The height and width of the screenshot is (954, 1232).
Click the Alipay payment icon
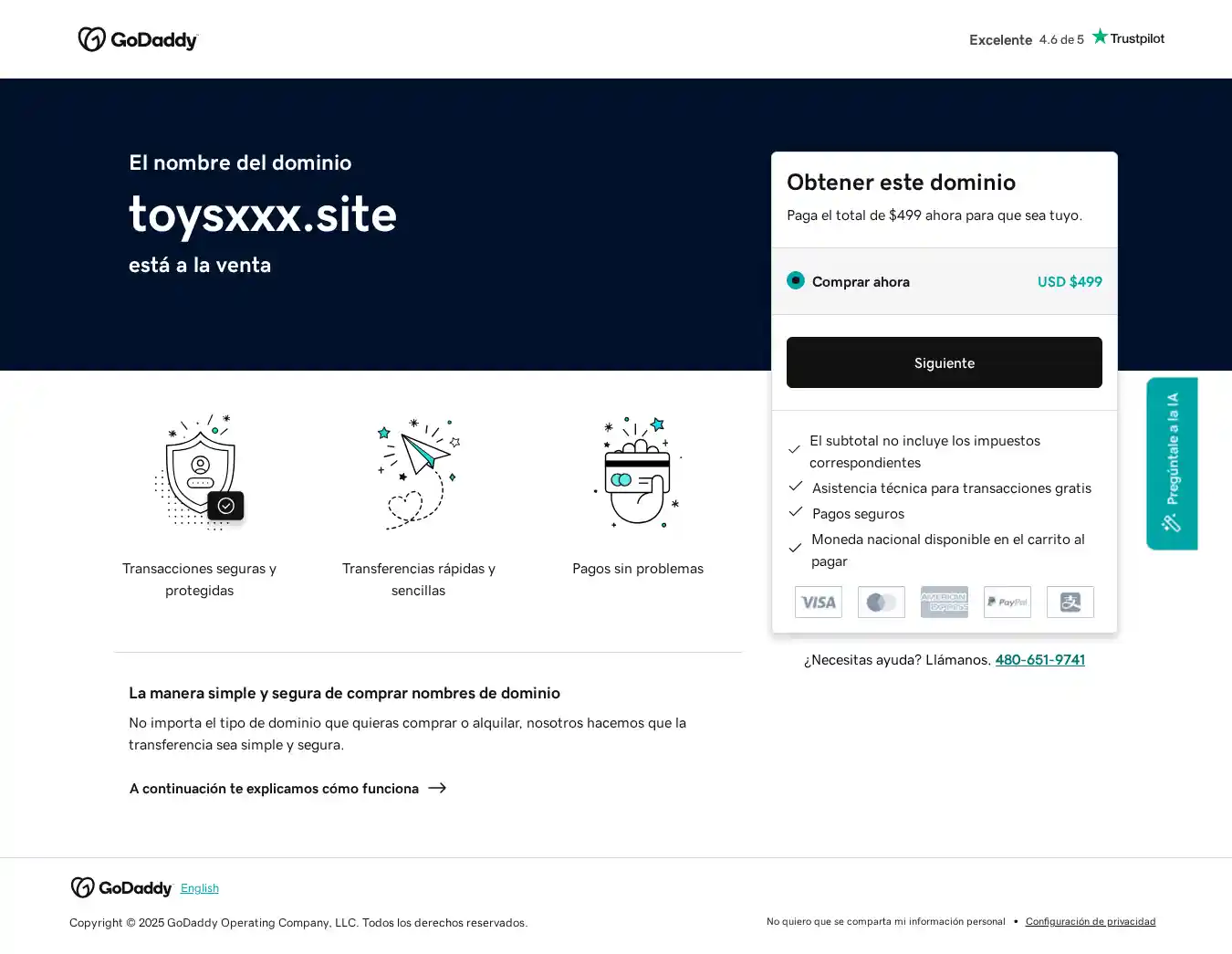pos(1070,603)
